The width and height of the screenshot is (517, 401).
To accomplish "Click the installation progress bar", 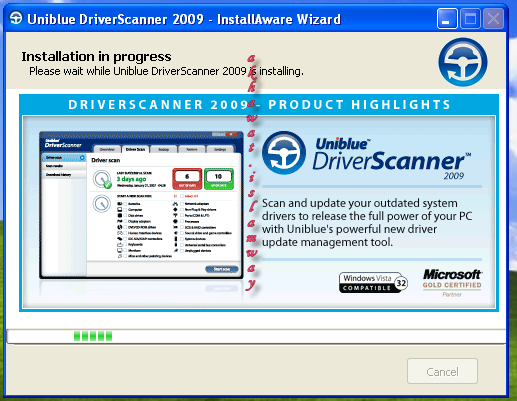I will (256, 336).
